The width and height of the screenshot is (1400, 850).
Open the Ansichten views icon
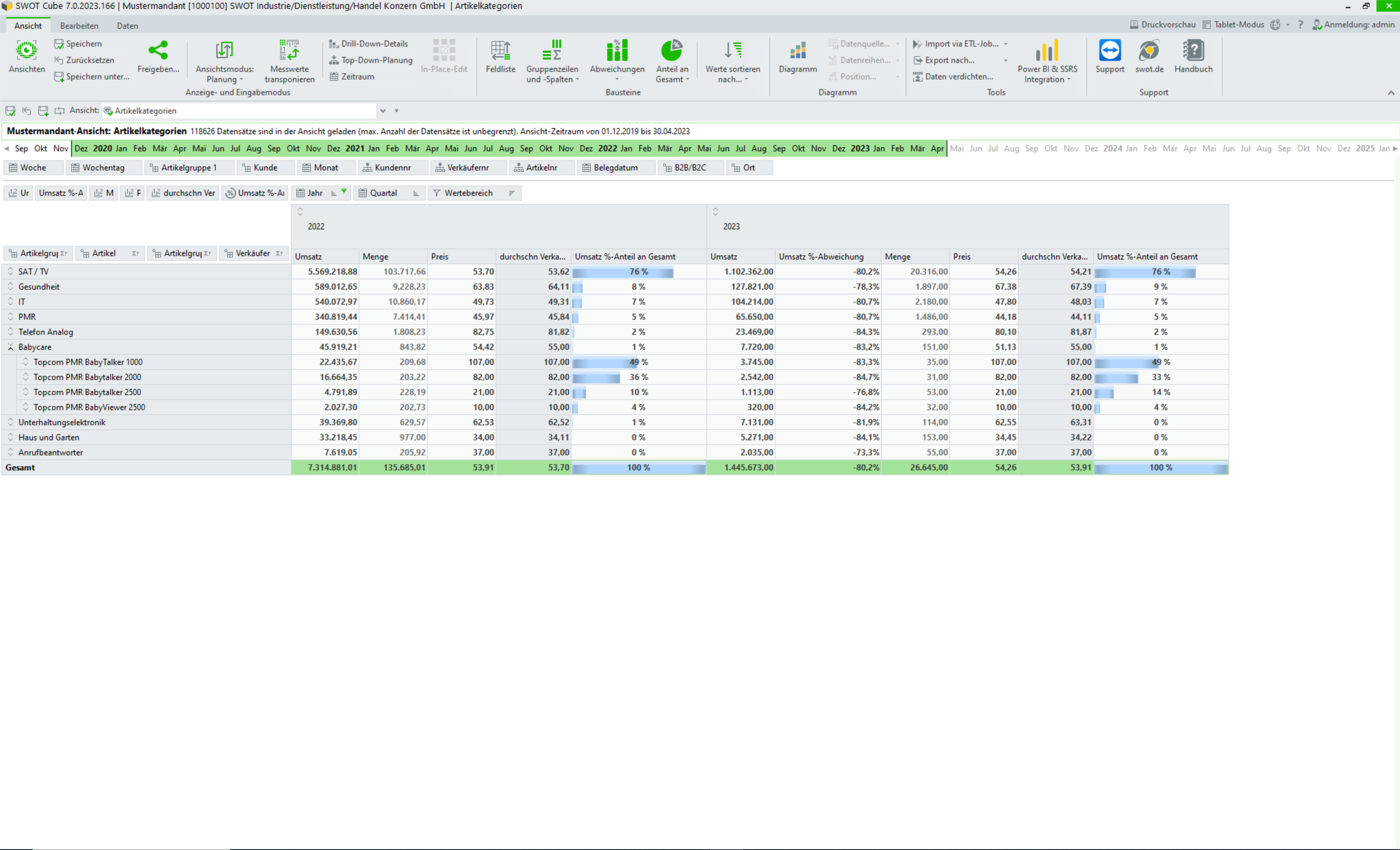(26, 51)
